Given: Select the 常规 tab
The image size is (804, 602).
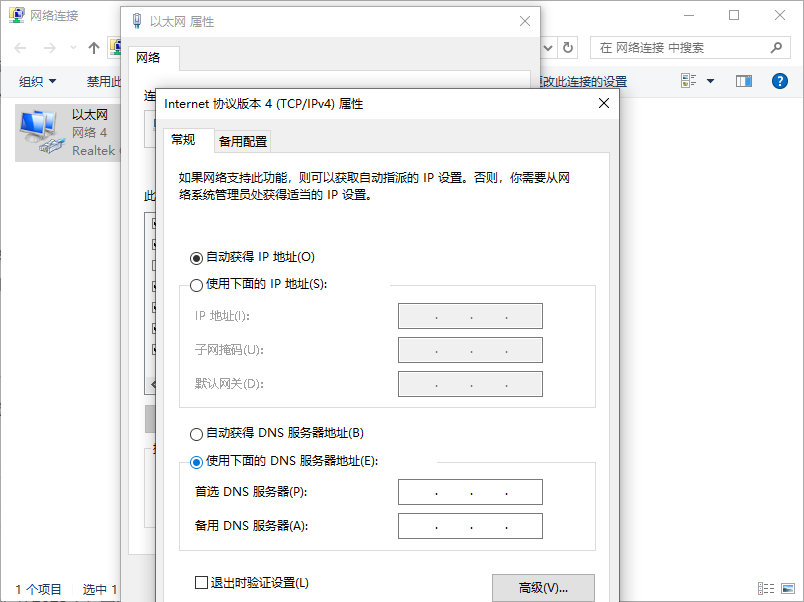Looking at the screenshot, I should pos(187,140).
